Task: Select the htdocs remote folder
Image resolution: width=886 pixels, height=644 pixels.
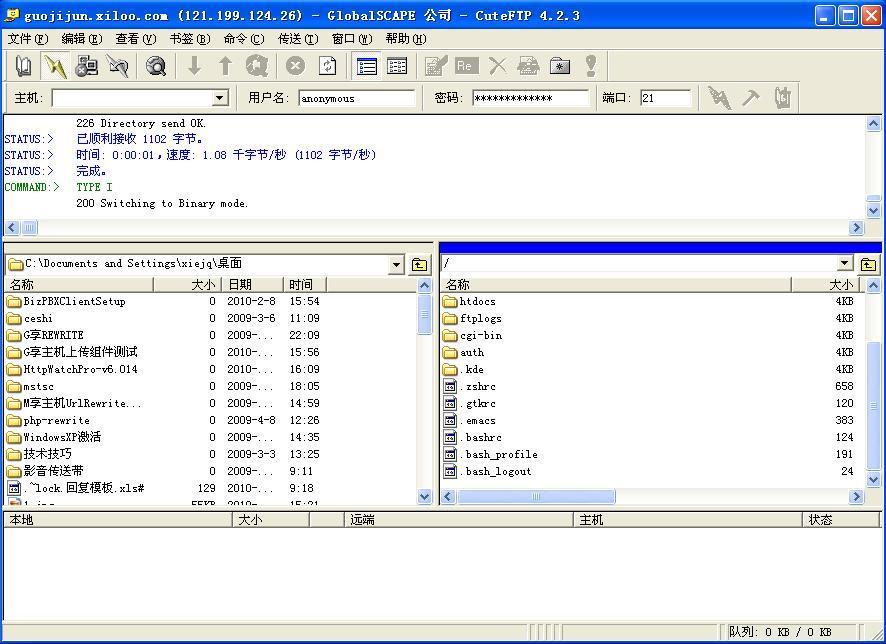Action: tap(477, 301)
